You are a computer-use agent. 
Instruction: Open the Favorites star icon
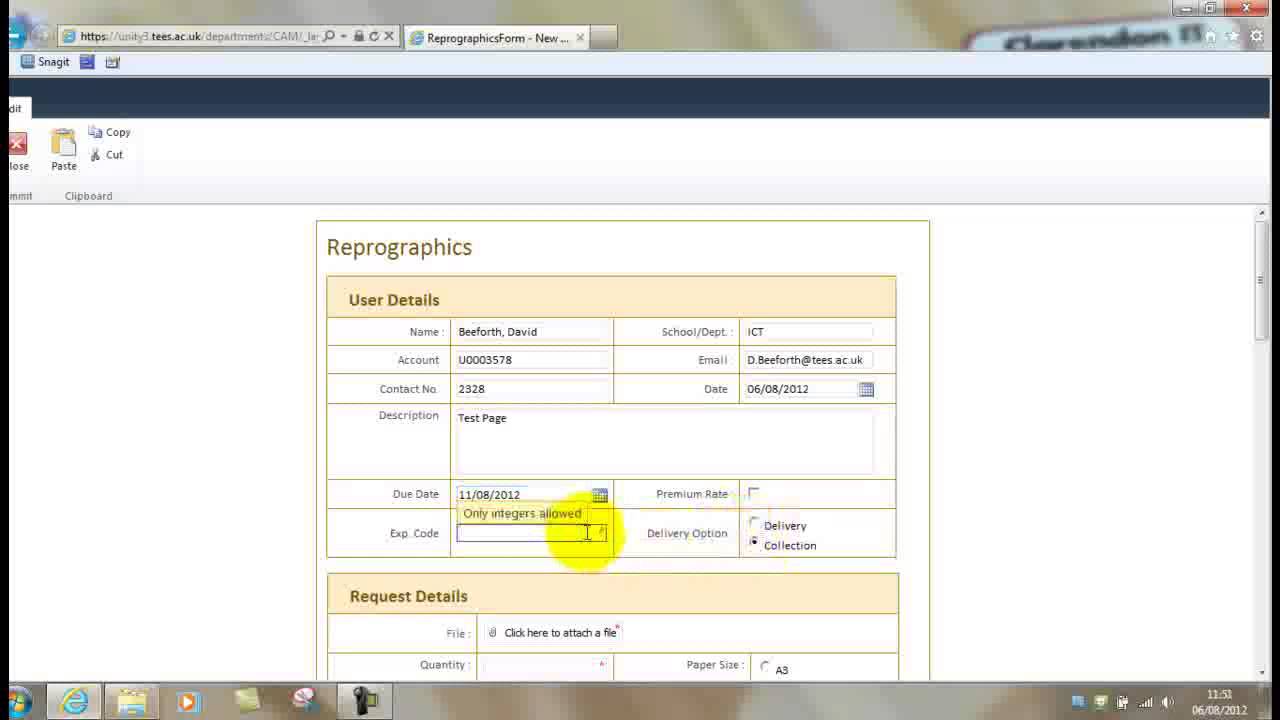[1233, 36]
